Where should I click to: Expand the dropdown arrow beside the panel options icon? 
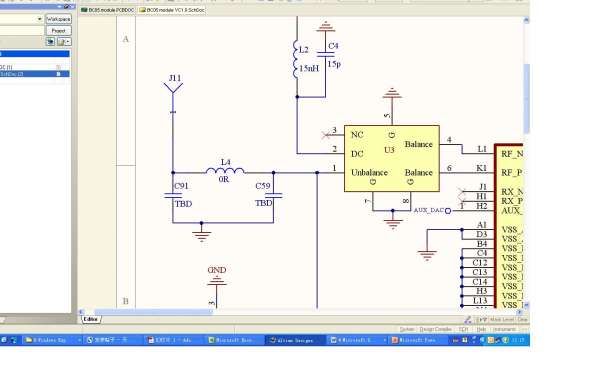click(68, 42)
